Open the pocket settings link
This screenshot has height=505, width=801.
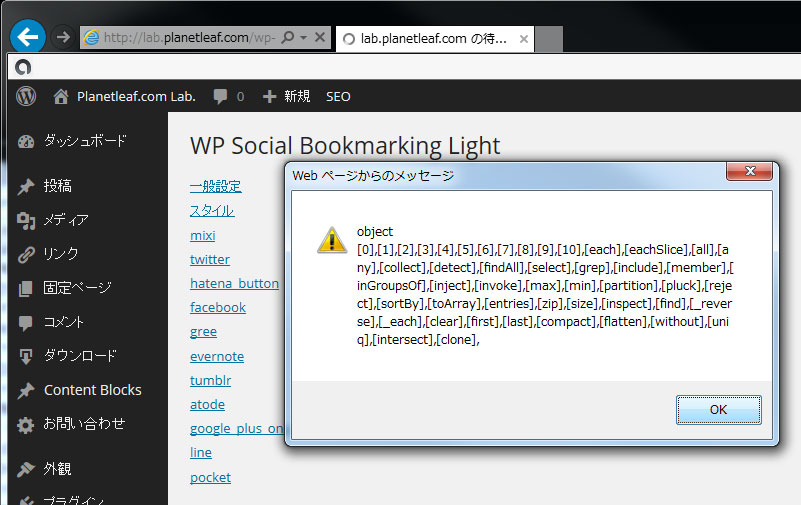(210, 477)
